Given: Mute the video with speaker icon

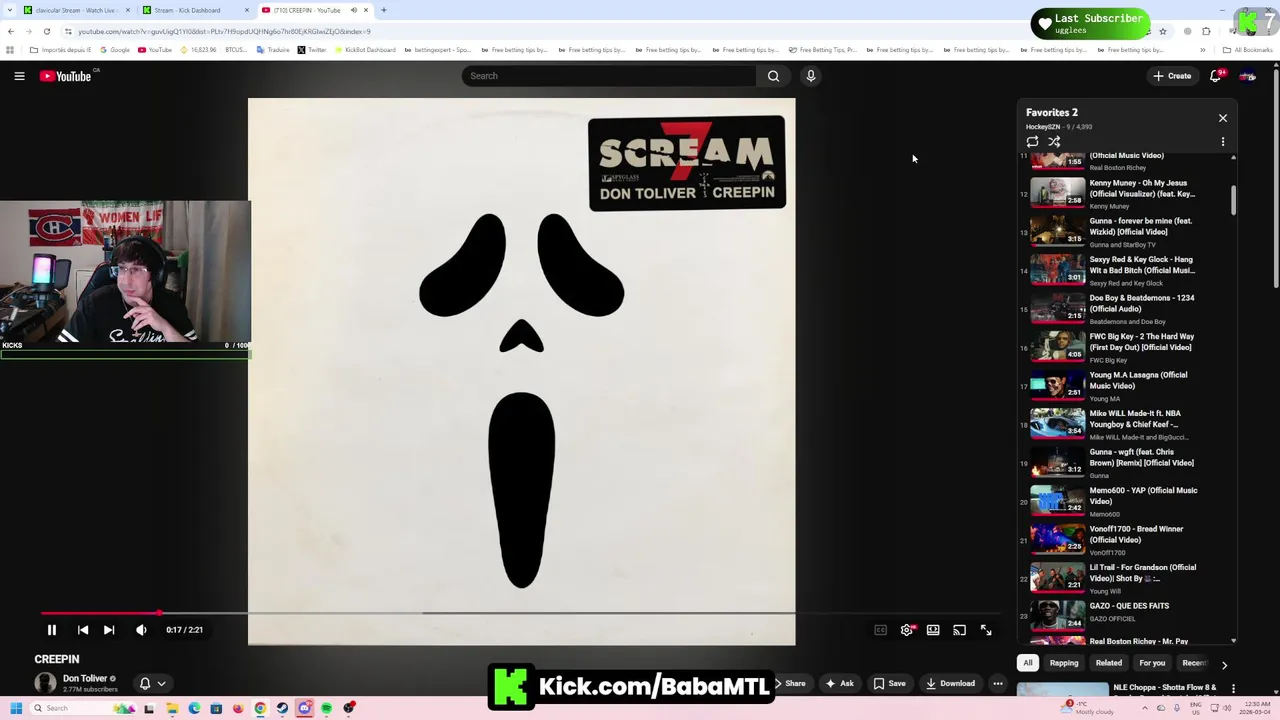Looking at the screenshot, I should (141, 630).
